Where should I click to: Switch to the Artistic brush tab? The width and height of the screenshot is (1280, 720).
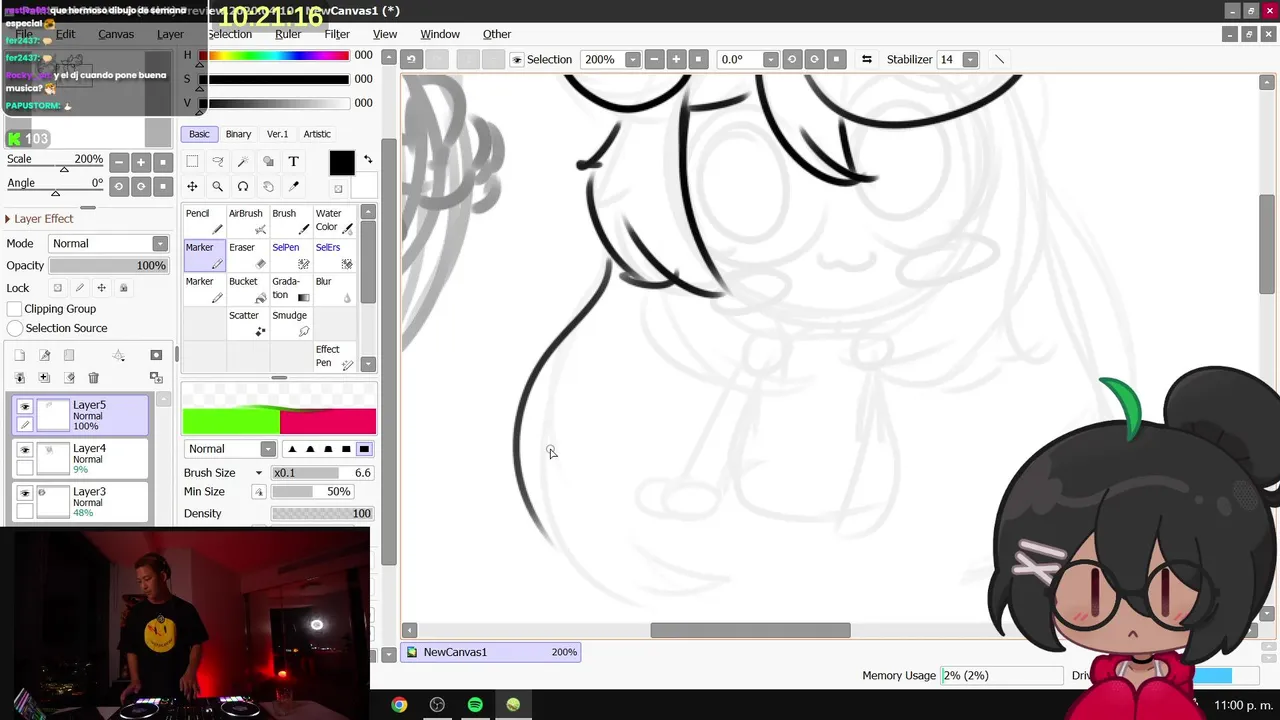click(317, 134)
